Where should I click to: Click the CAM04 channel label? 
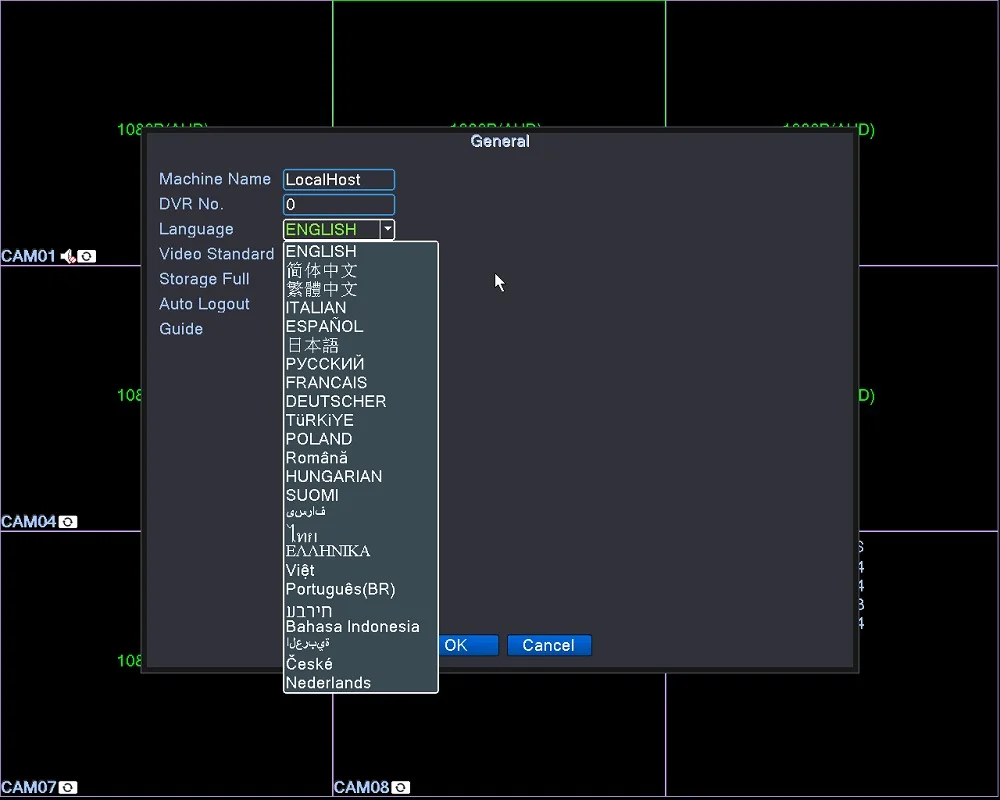point(29,522)
